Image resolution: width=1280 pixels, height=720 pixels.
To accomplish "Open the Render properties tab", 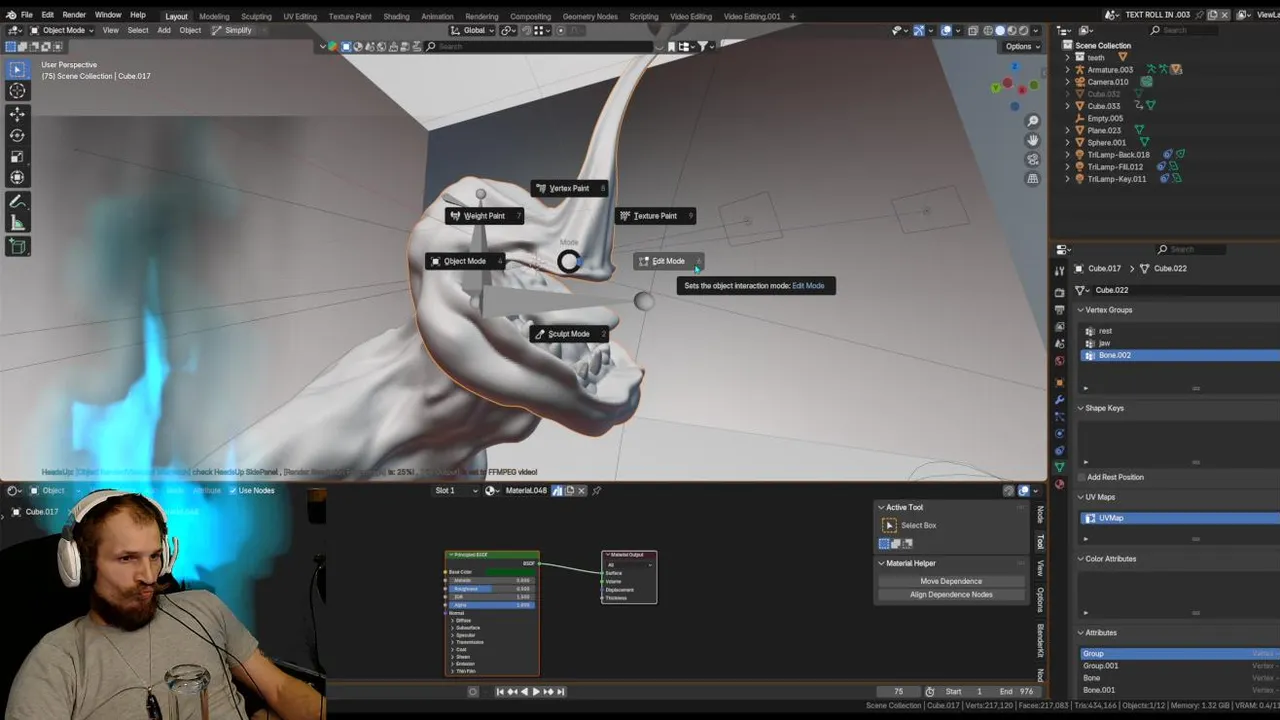I will pos(1059,293).
